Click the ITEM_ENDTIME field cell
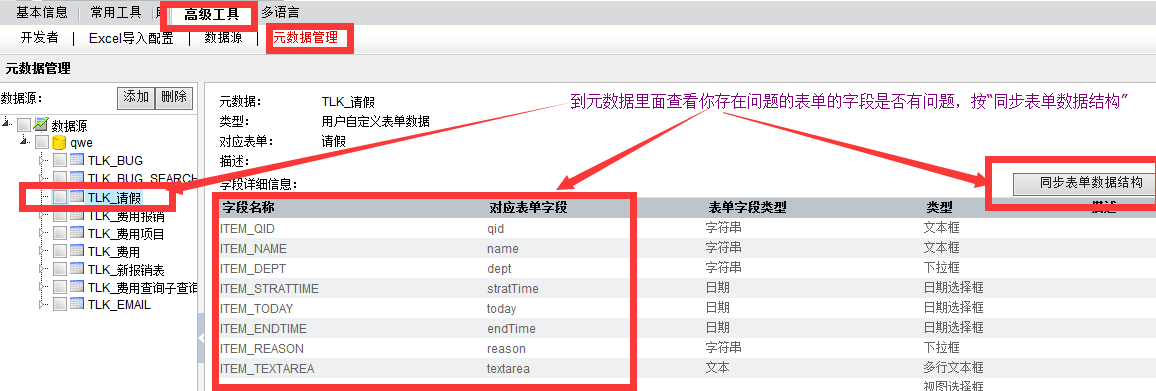Viewport: 1156px width, 391px height. click(263, 328)
